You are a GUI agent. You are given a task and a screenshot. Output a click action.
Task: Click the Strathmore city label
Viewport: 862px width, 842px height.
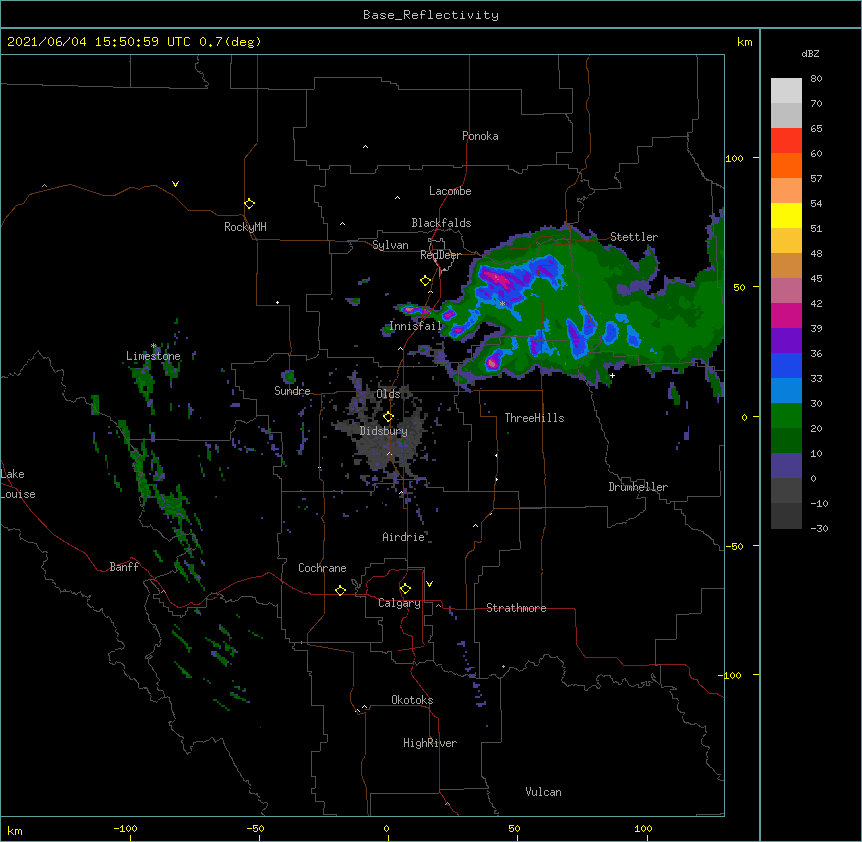(x=516, y=608)
